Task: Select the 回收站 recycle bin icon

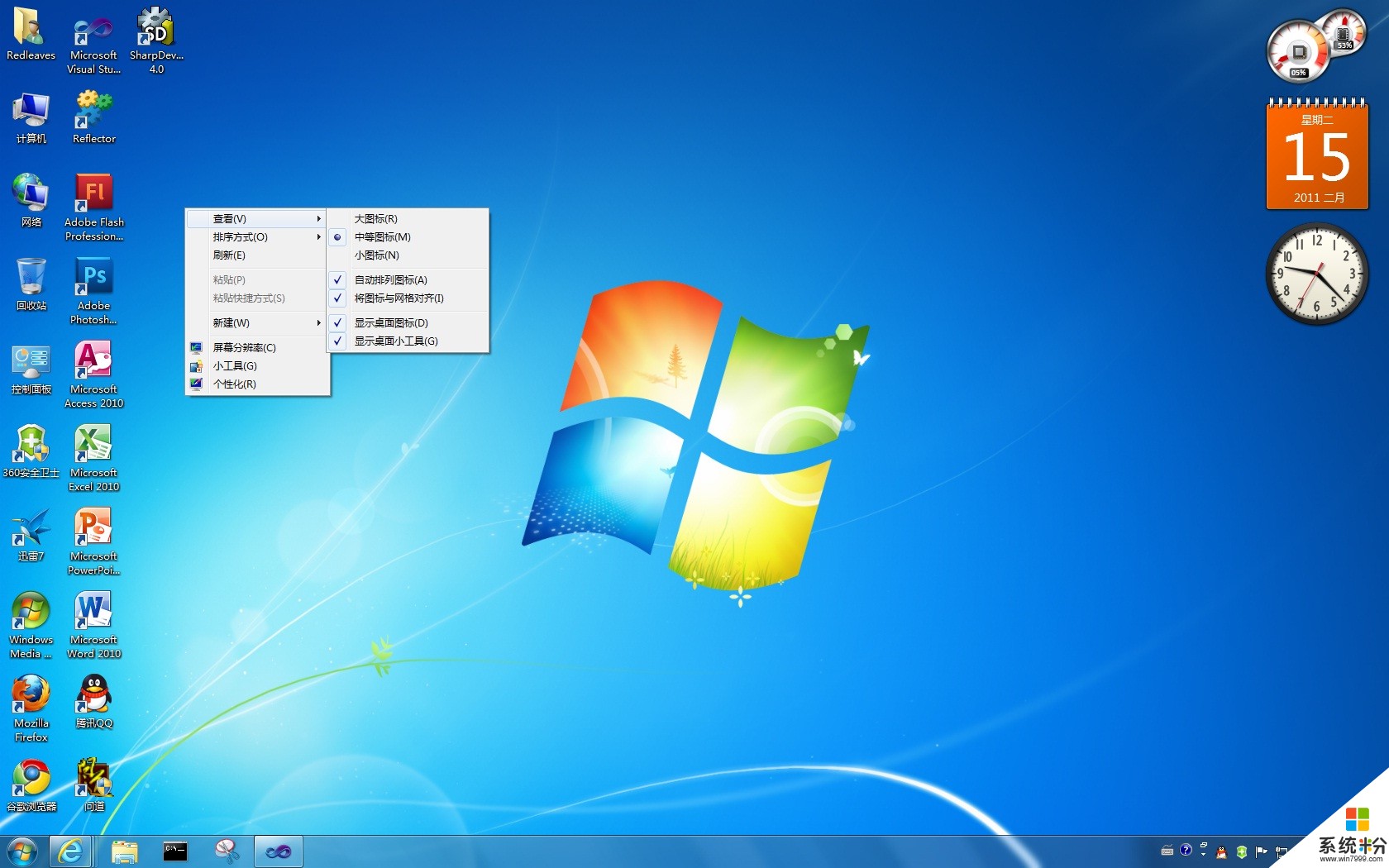Action: [31, 285]
